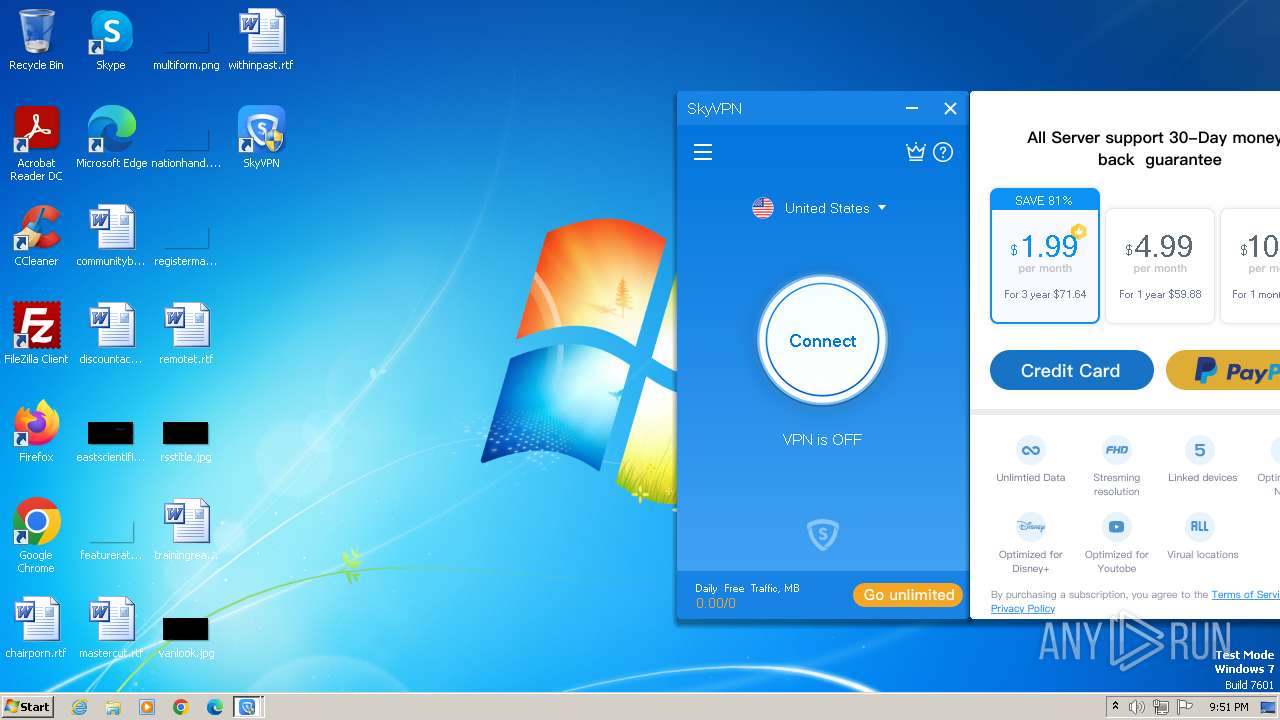Screen dimensions: 1280x720
Task: Click the Unlimited Data infinity icon
Action: (1030, 450)
